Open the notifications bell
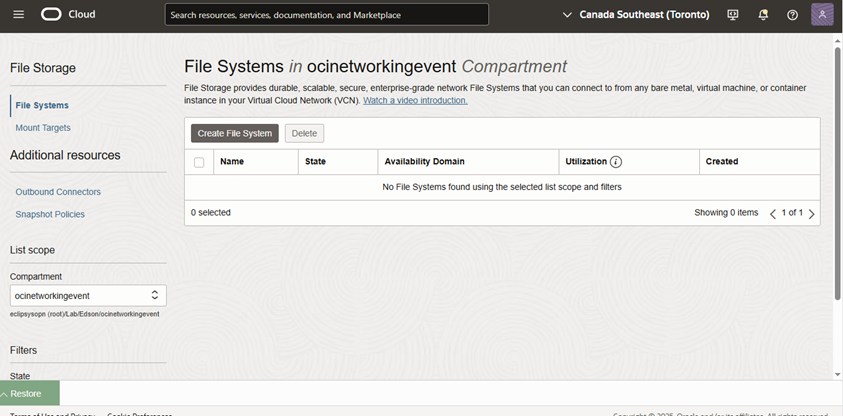 [763, 15]
